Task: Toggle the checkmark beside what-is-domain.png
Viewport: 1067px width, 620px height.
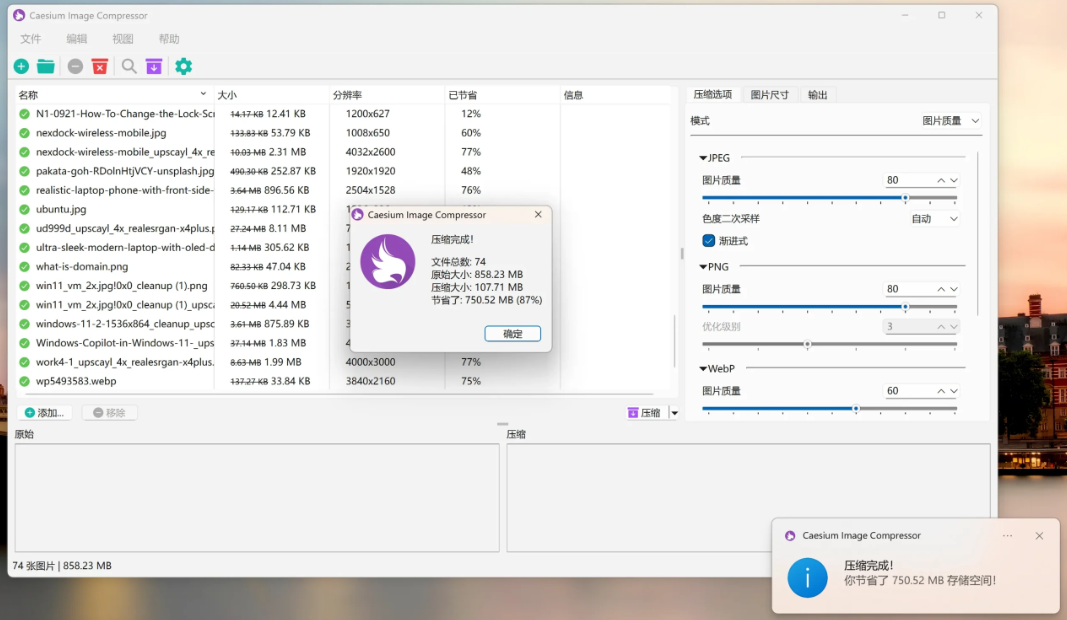Action: pyautogui.click(x=24, y=266)
